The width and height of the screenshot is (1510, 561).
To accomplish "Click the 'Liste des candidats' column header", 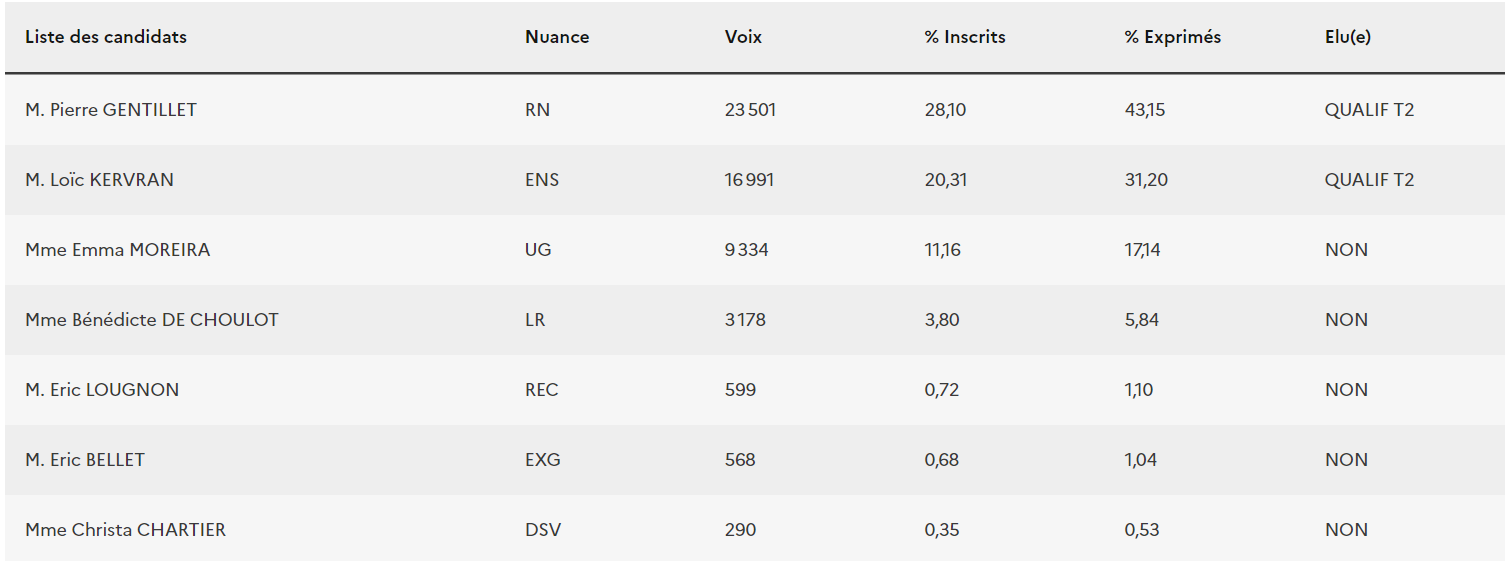I will coord(106,37).
